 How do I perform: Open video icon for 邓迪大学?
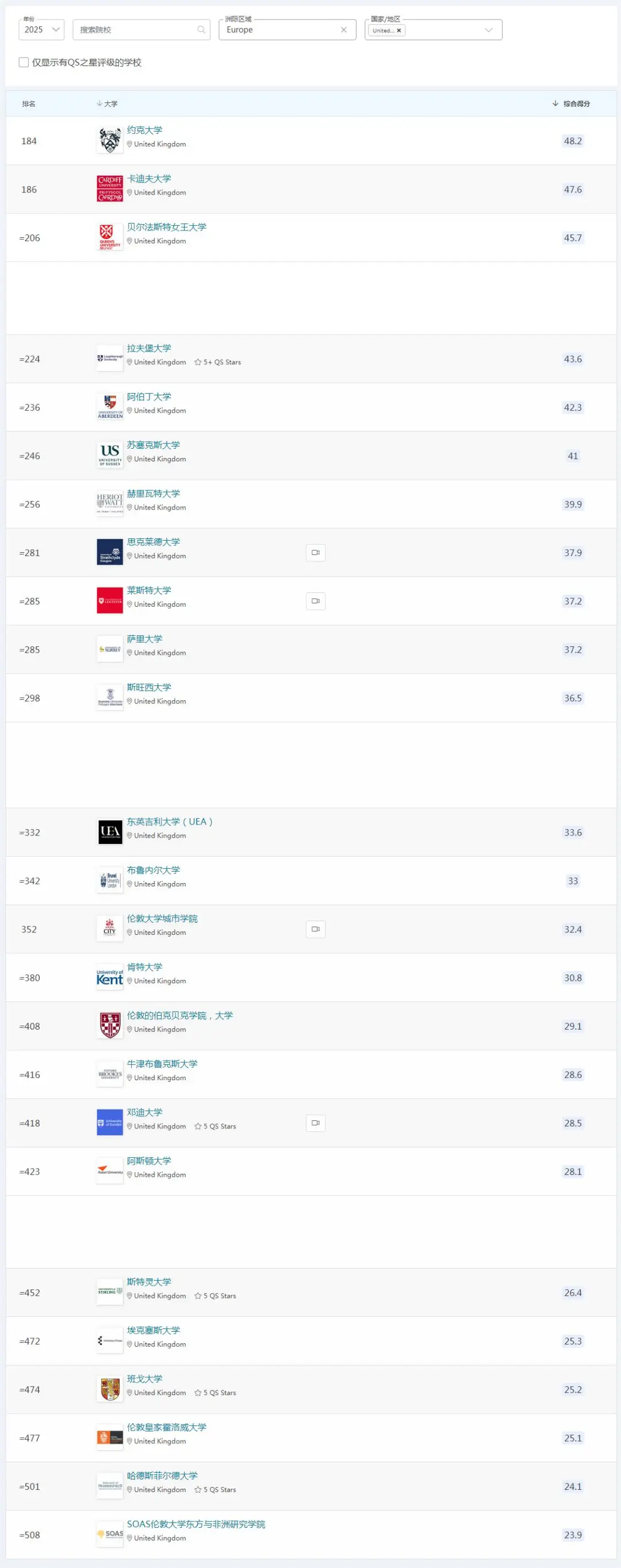315,1123
